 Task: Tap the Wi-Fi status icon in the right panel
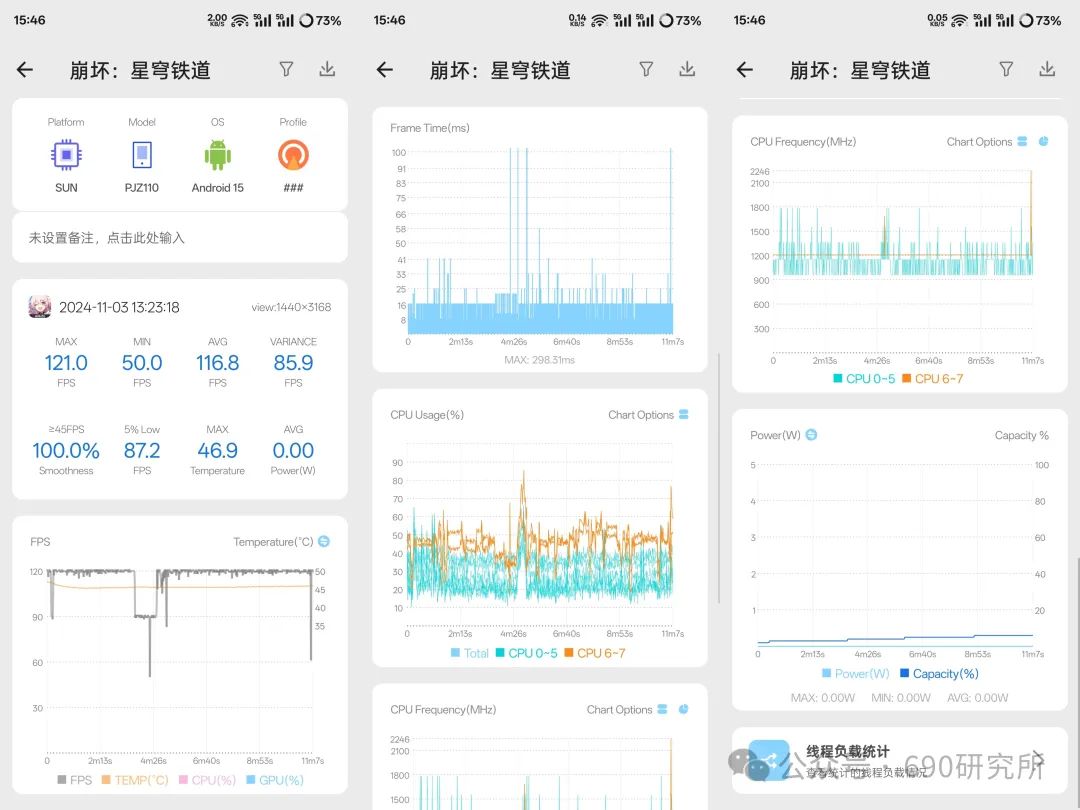pos(959,21)
